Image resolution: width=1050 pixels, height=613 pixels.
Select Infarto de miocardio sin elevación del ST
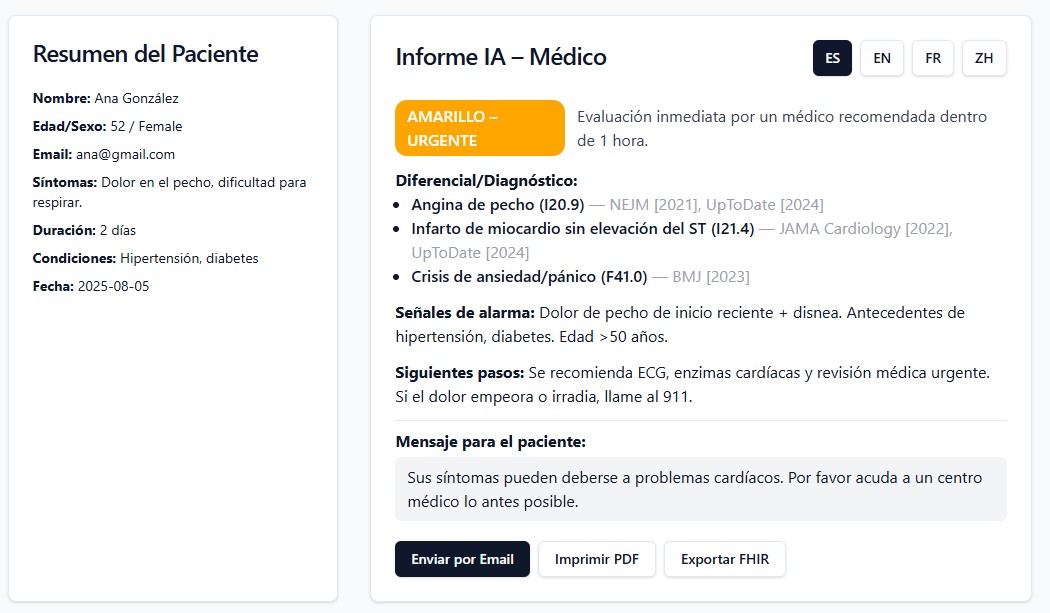(x=582, y=229)
